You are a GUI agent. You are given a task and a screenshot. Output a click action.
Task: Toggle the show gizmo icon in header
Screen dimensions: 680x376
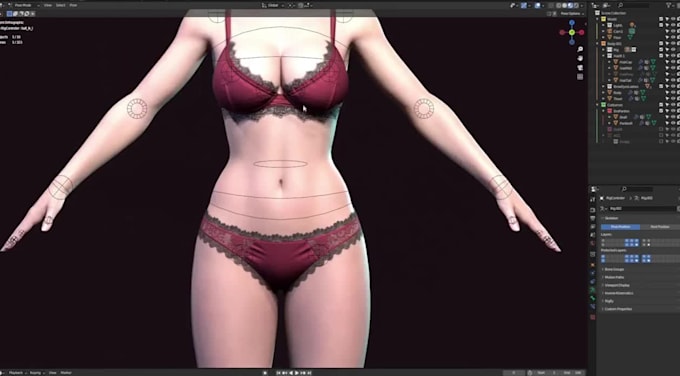click(x=524, y=6)
